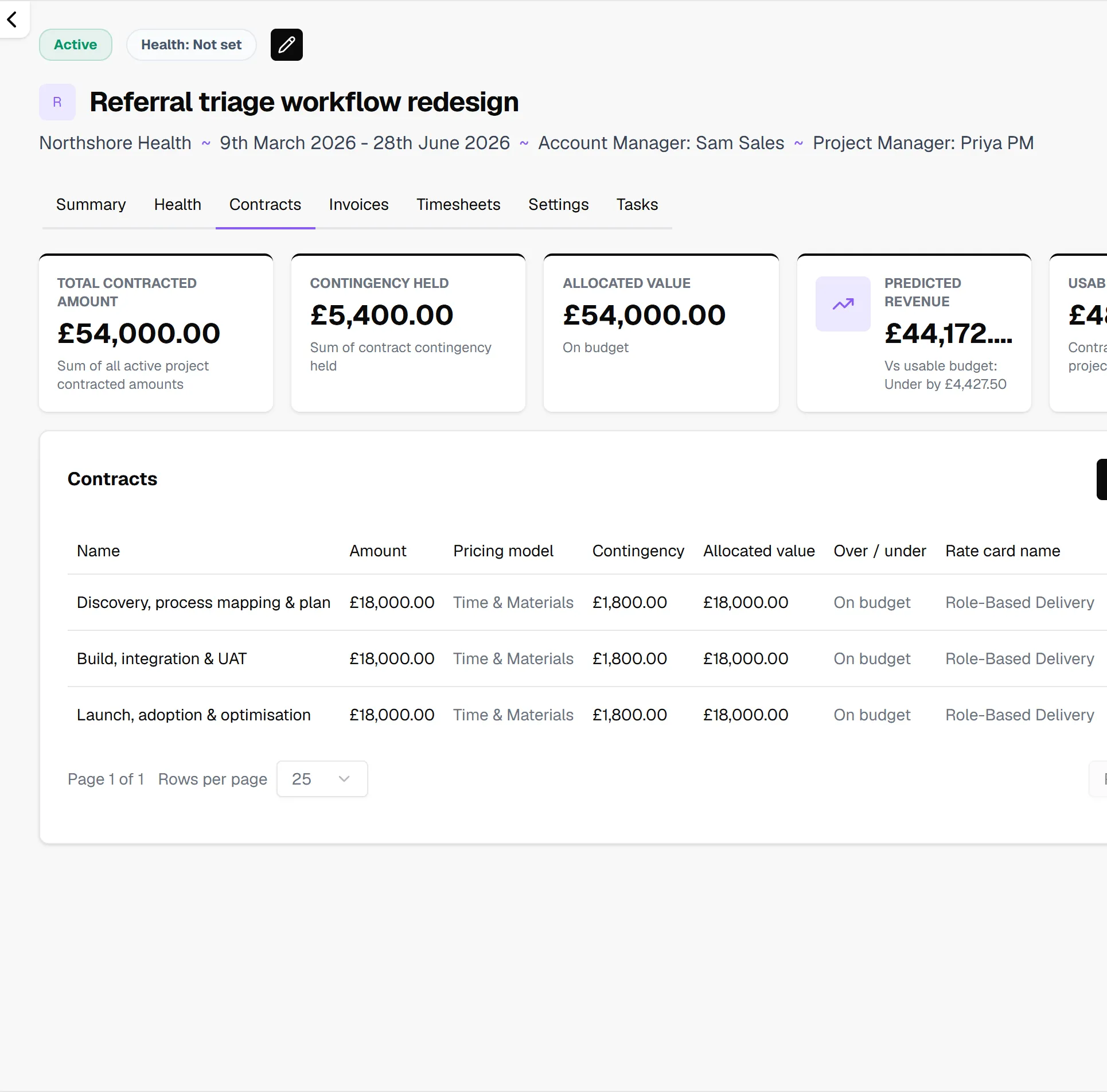Open the Tasks tab
This screenshot has width=1107, height=1092.
point(637,205)
